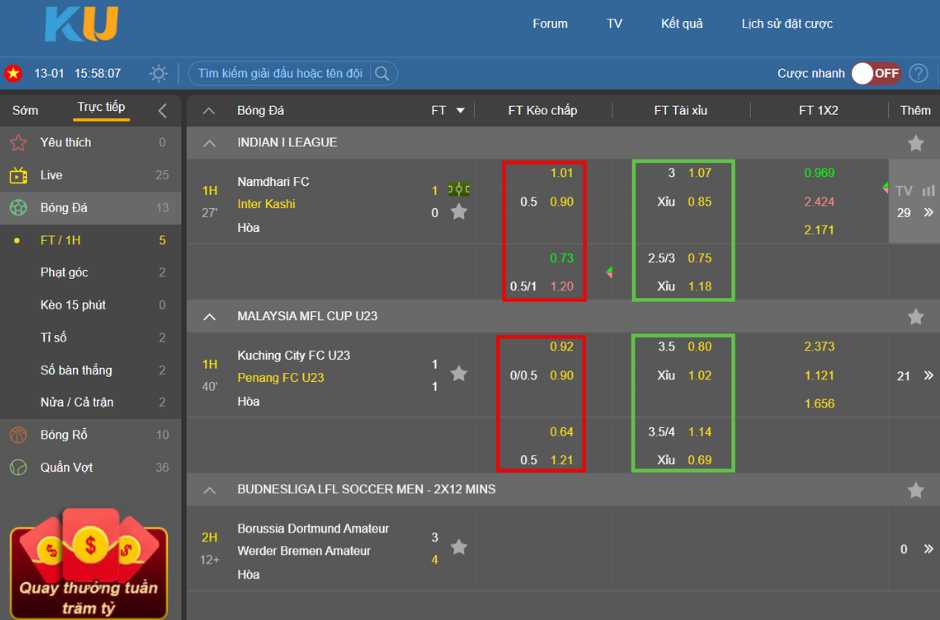Viewport: 940px width, 620px height.
Task: Open Quay thưởng tuần trăm tỷ banner
Action: tap(89, 564)
